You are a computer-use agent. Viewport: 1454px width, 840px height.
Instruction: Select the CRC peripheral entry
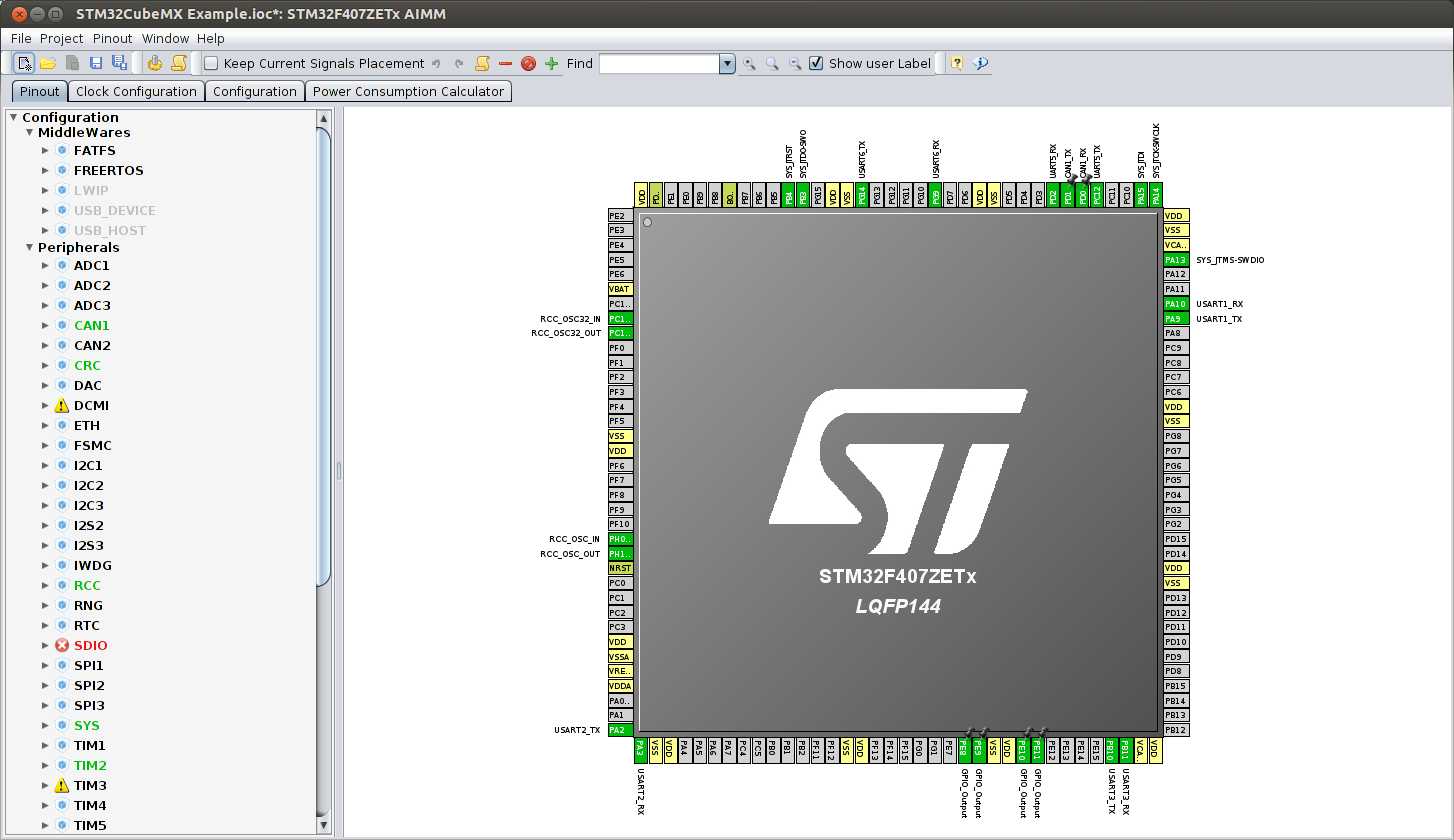pyautogui.click(x=87, y=365)
